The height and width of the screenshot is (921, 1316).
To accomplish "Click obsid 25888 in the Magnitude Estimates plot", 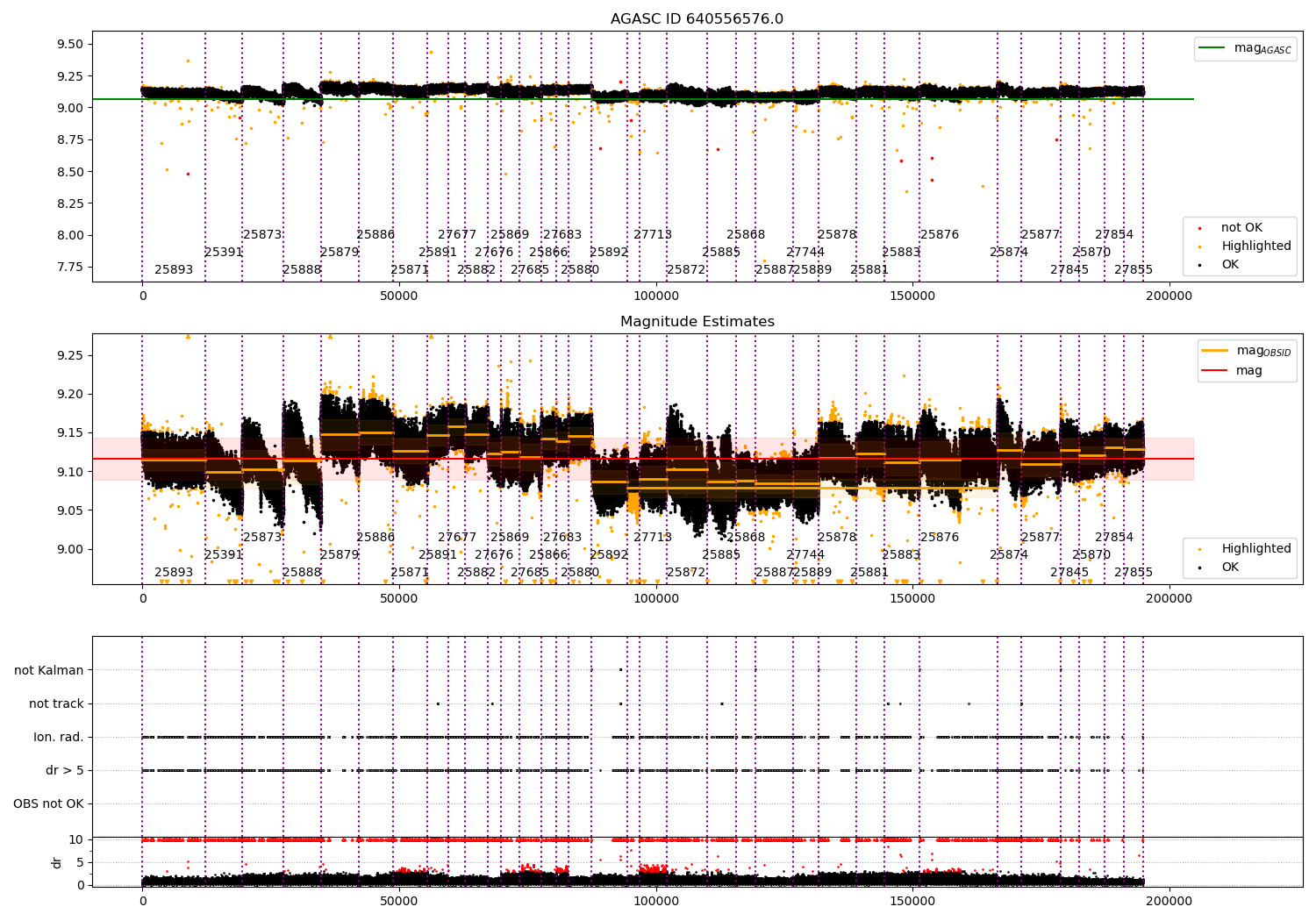I will (302, 572).
